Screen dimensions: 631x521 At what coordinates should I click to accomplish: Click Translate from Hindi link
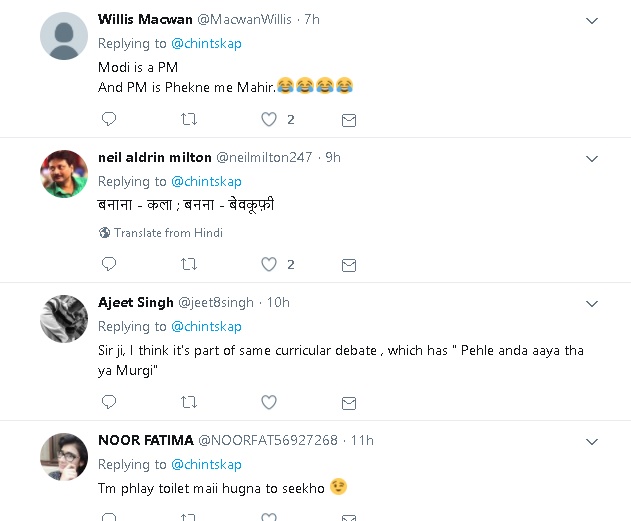(x=167, y=233)
